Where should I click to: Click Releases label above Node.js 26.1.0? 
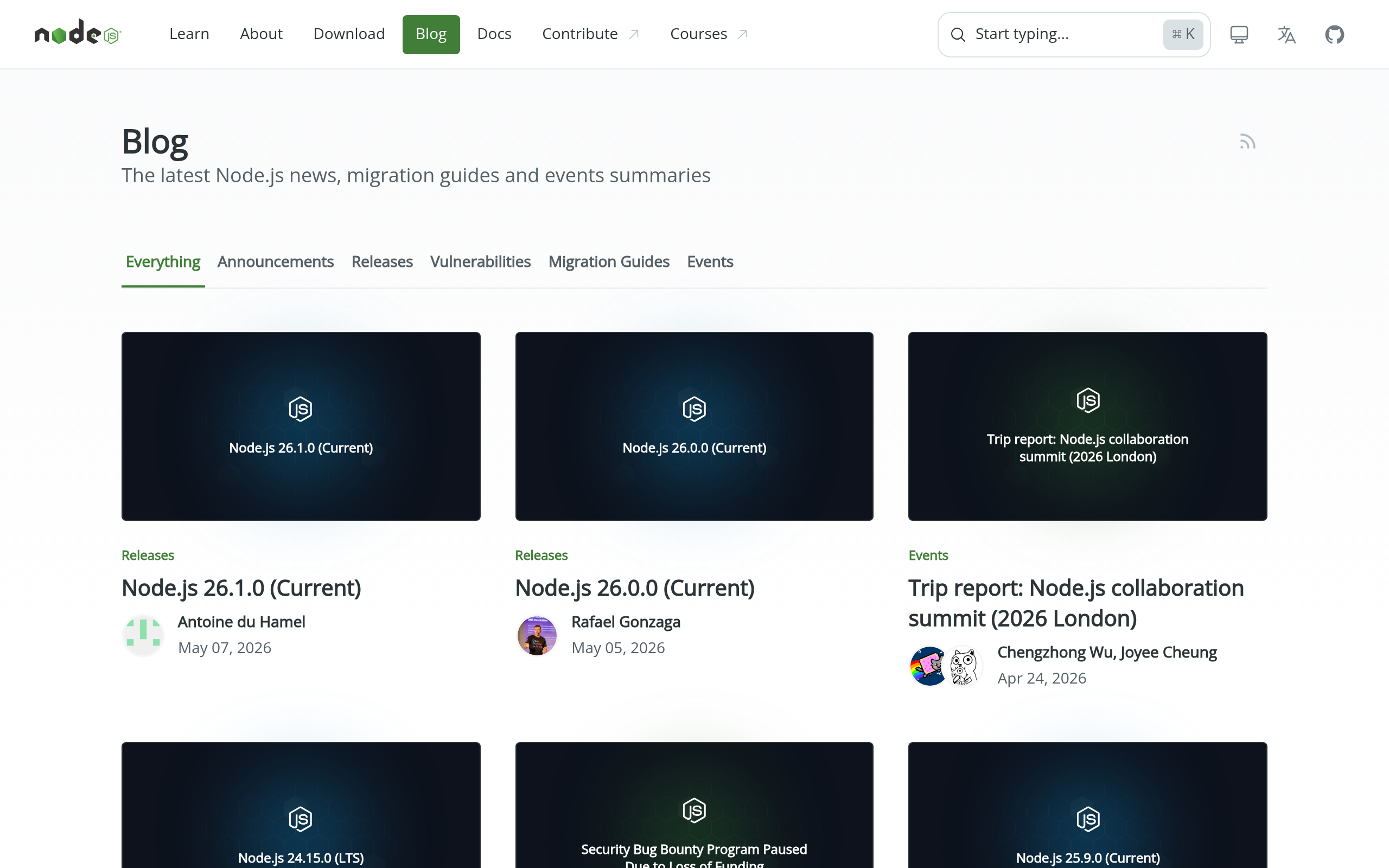[x=148, y=555]
